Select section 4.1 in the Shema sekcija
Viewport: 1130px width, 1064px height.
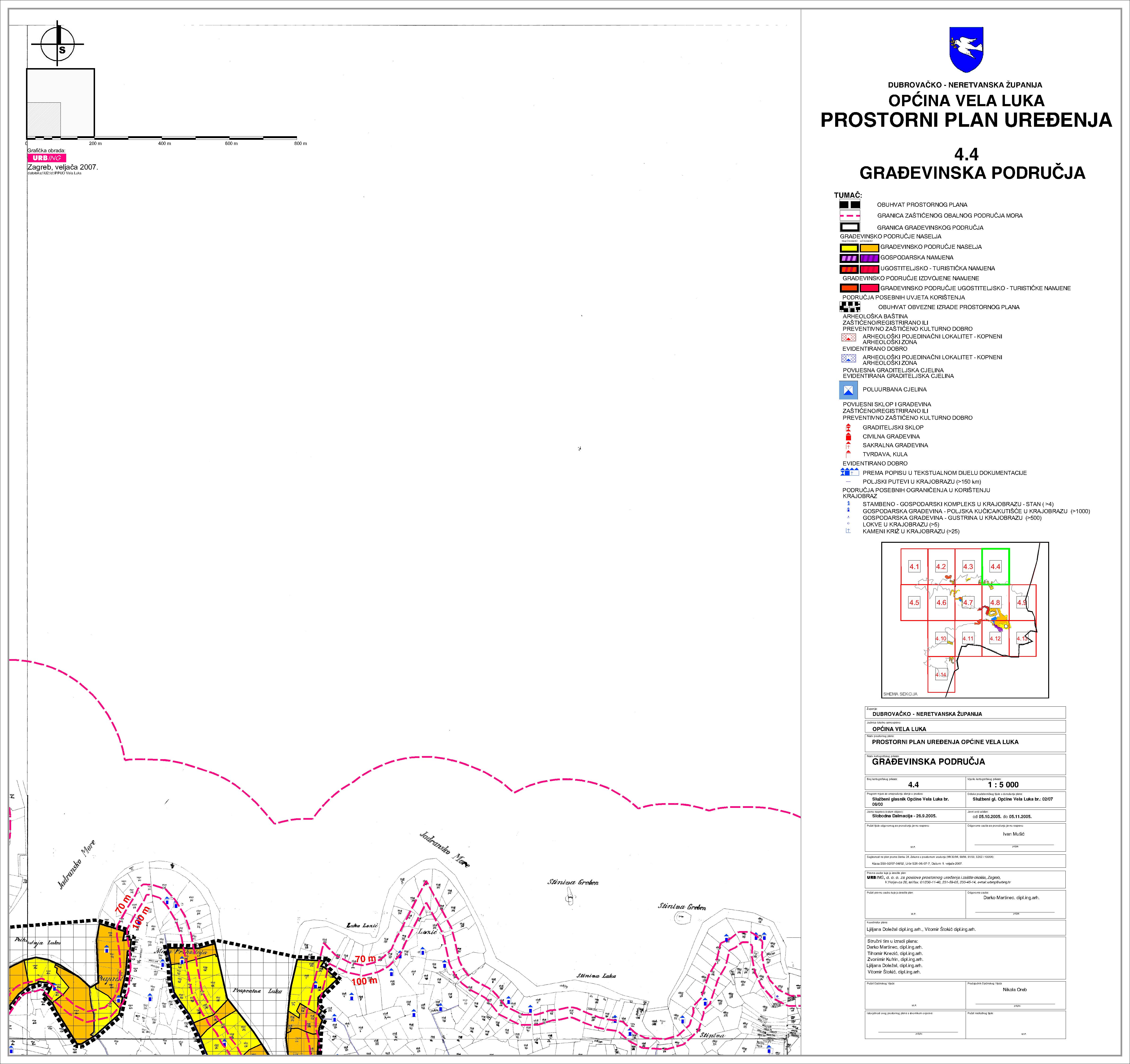914,567
